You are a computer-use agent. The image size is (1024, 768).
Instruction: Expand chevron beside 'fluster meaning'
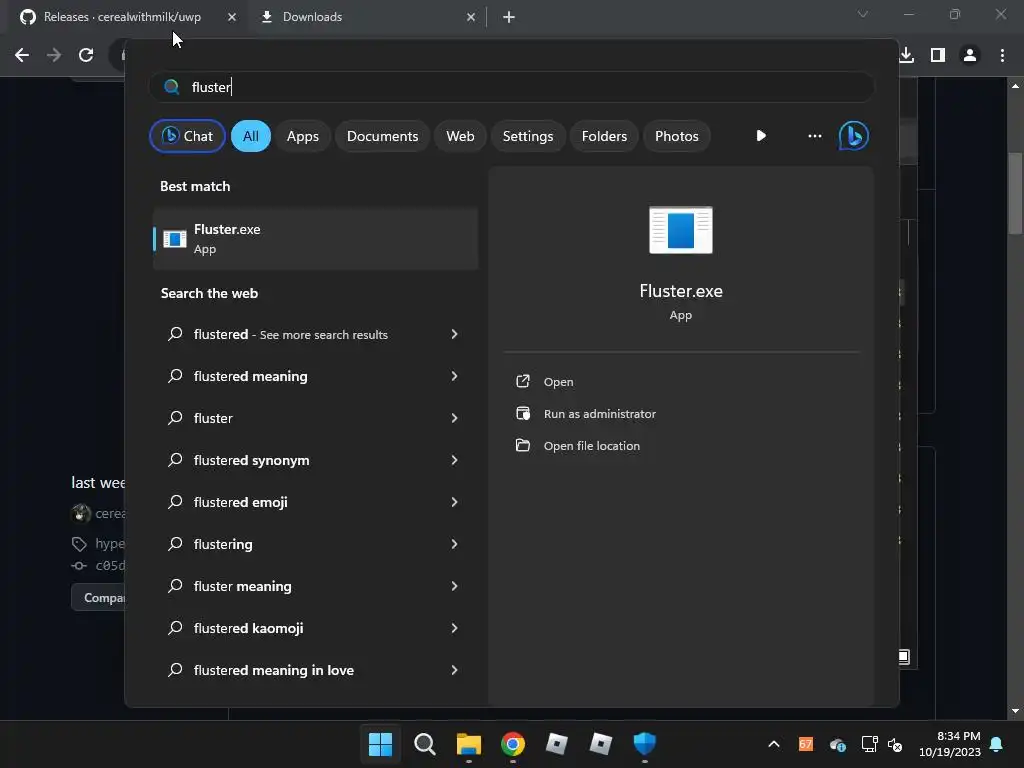pyautogui.click(x=455, y=586)
